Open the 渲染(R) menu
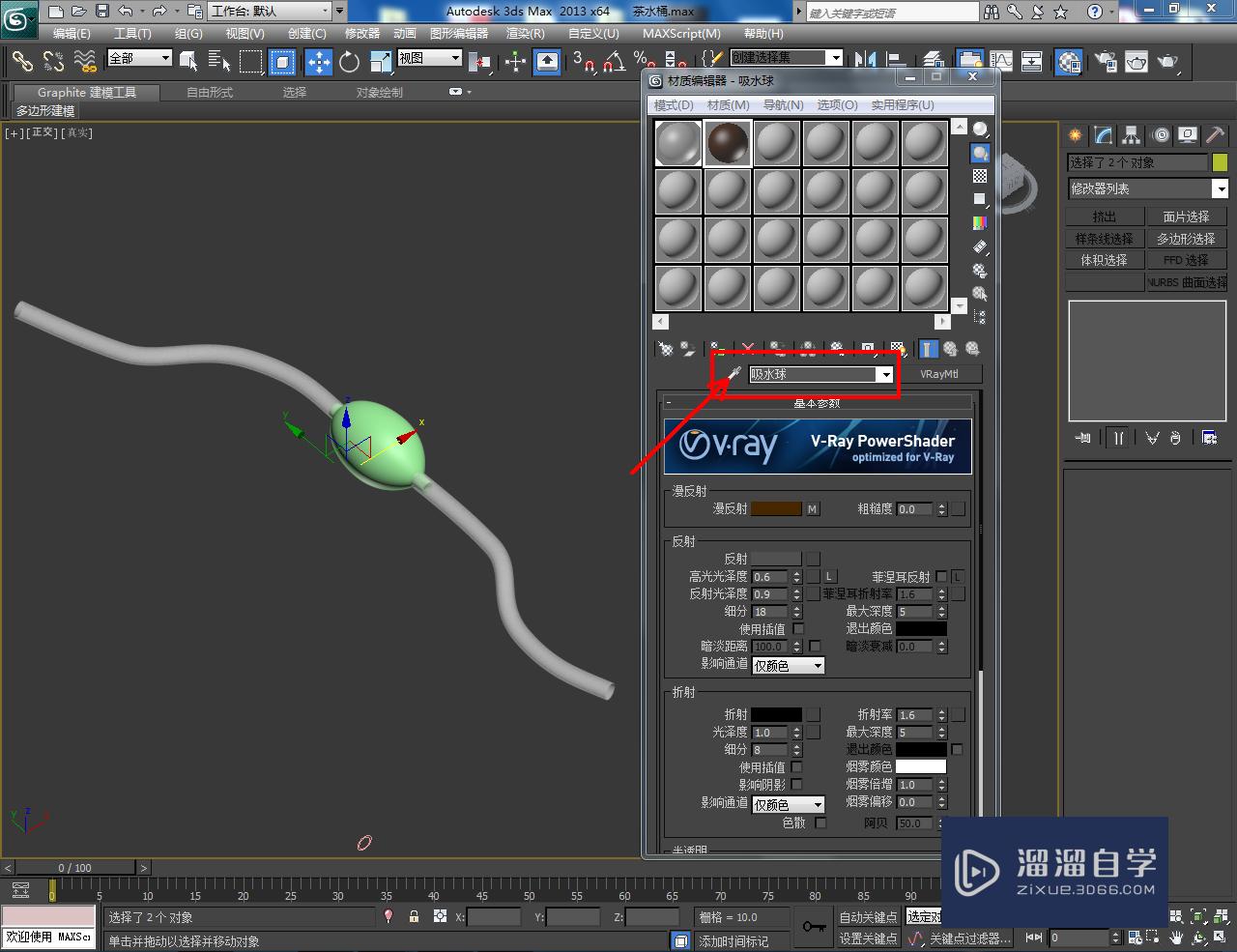The image size is (1237, 952). coord(527,33)
